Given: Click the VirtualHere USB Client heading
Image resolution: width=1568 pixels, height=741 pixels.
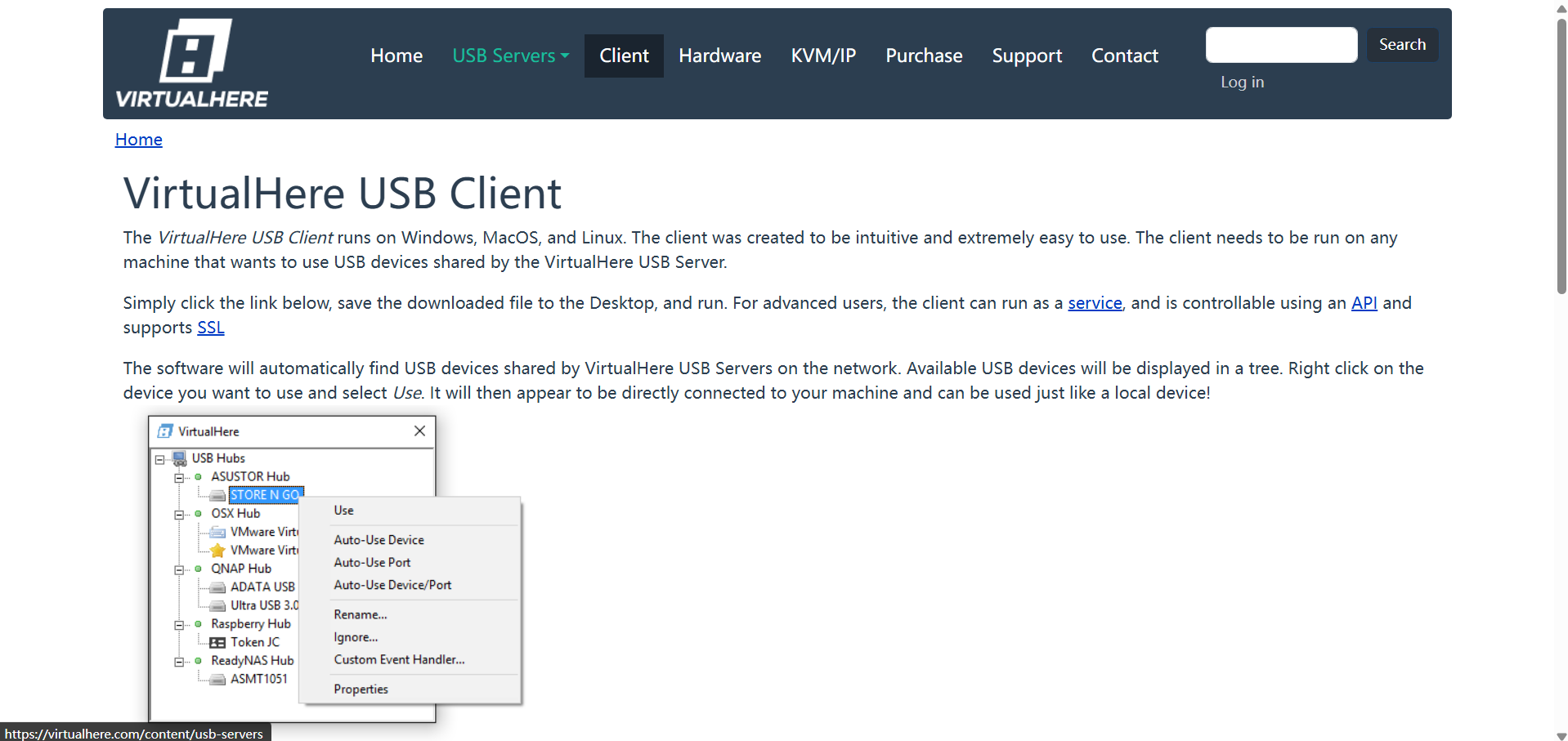Looking at the screenshot, I should [x=343, y=194].
